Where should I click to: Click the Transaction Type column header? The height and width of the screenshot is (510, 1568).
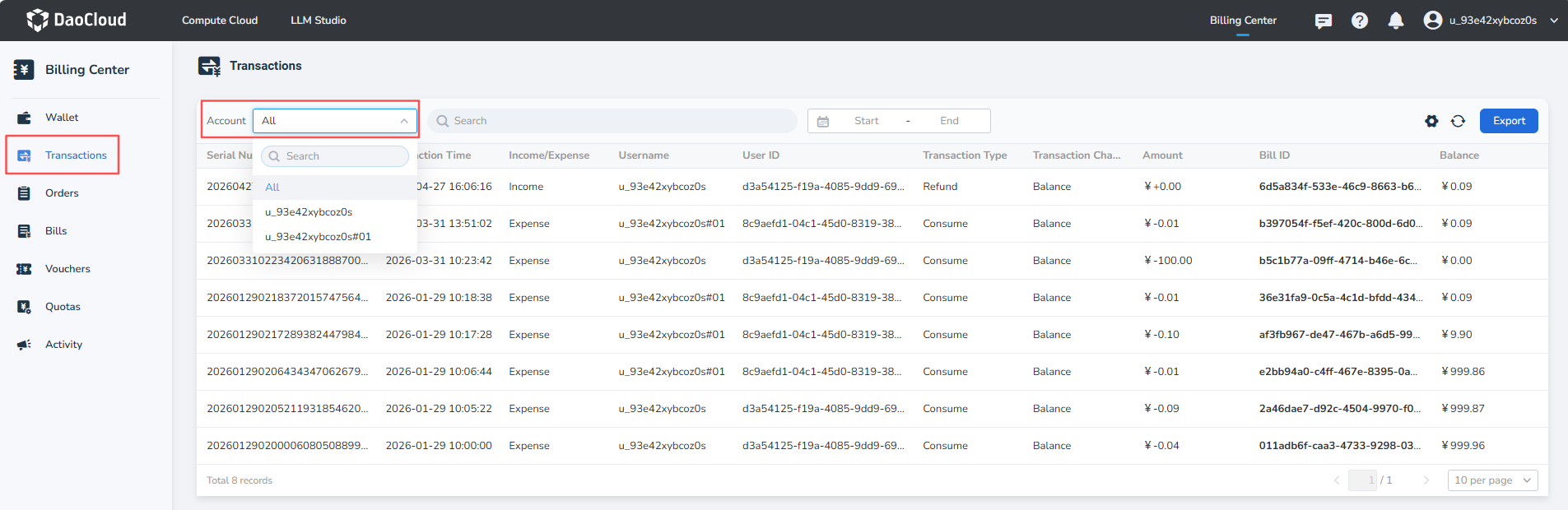pos(965,155)
